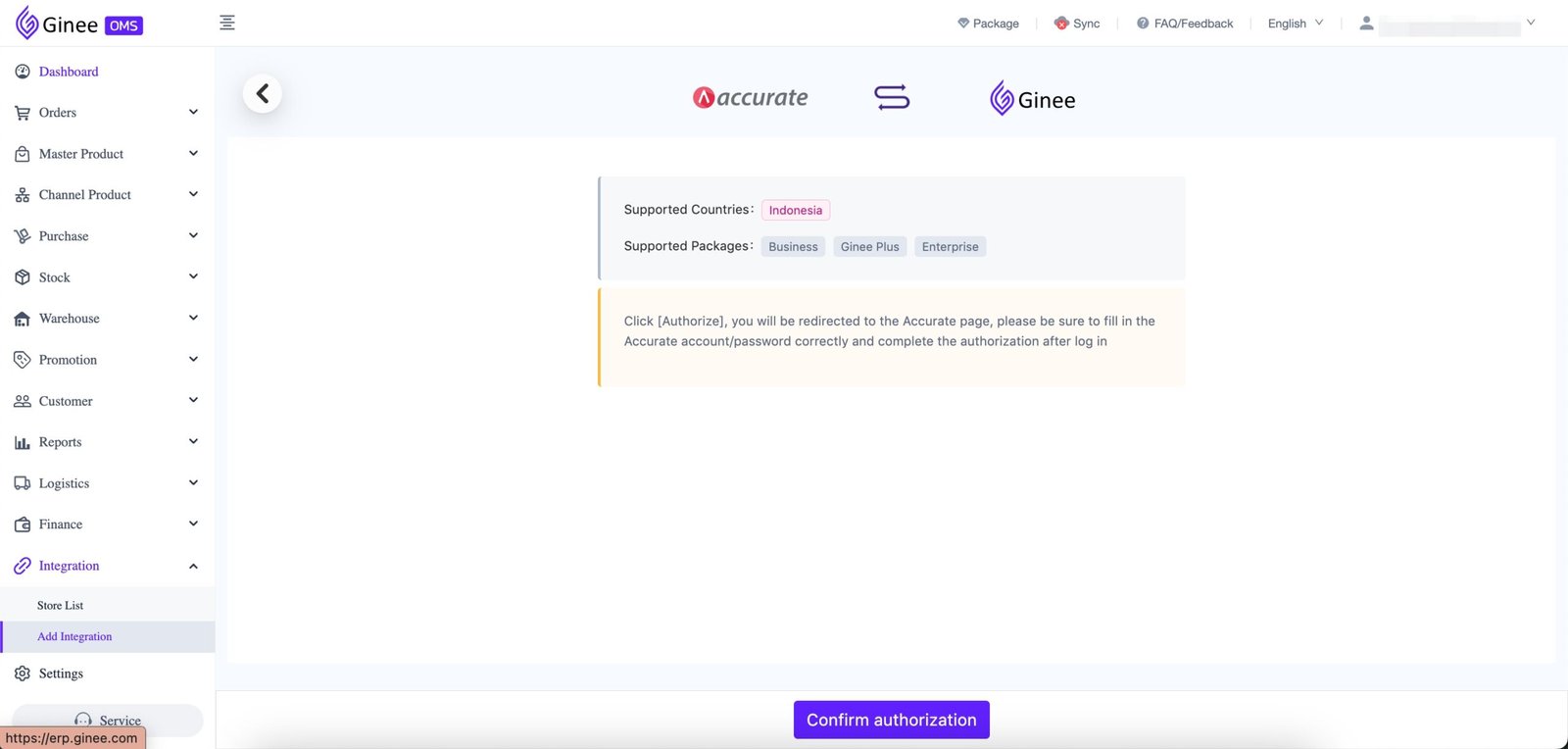This screenshot has height=749, width=1568.
Task: Open the Package diamond icon
Action: point(963,24)
